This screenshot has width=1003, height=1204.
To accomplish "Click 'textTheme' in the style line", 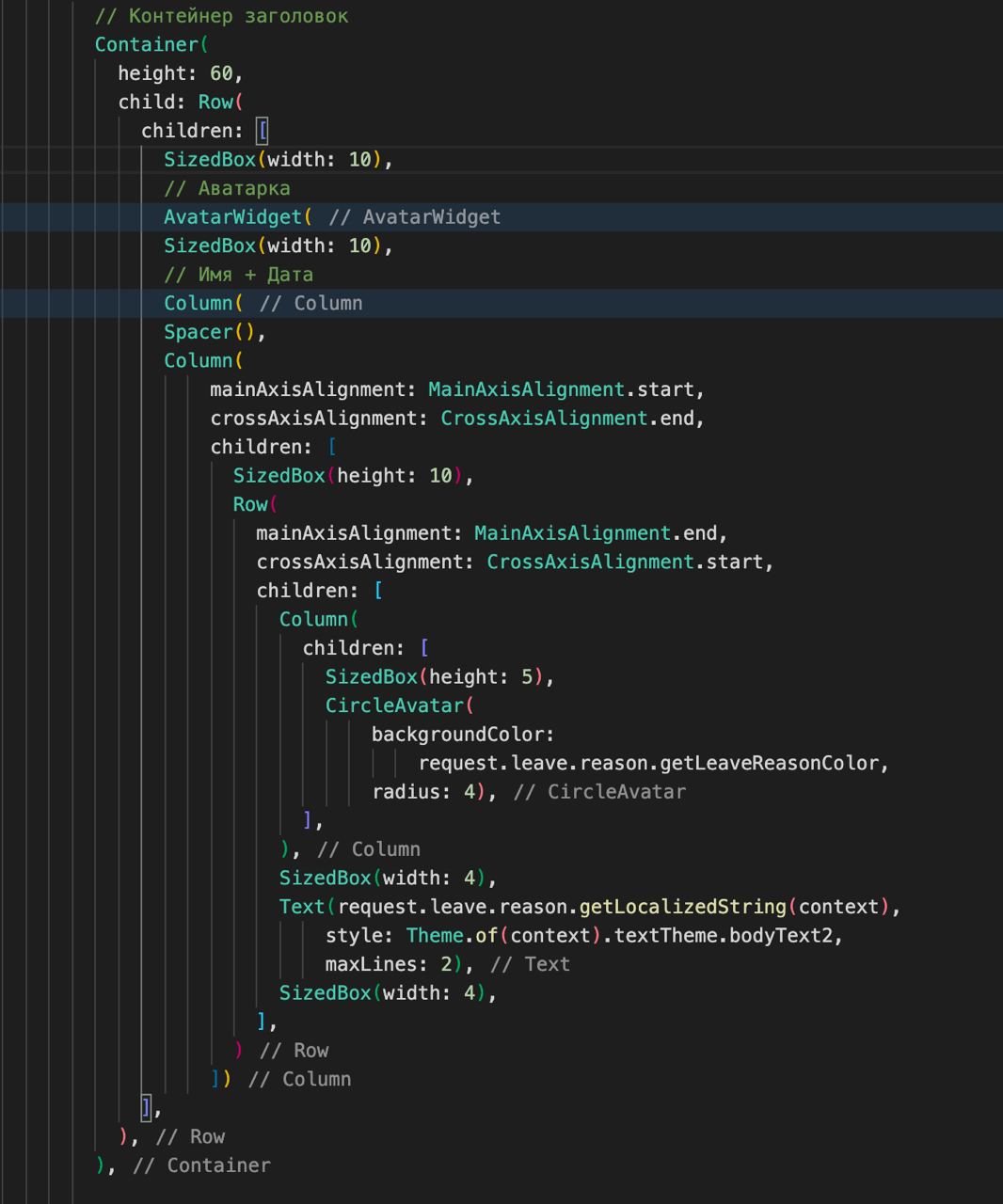I will tap(665, 936).
